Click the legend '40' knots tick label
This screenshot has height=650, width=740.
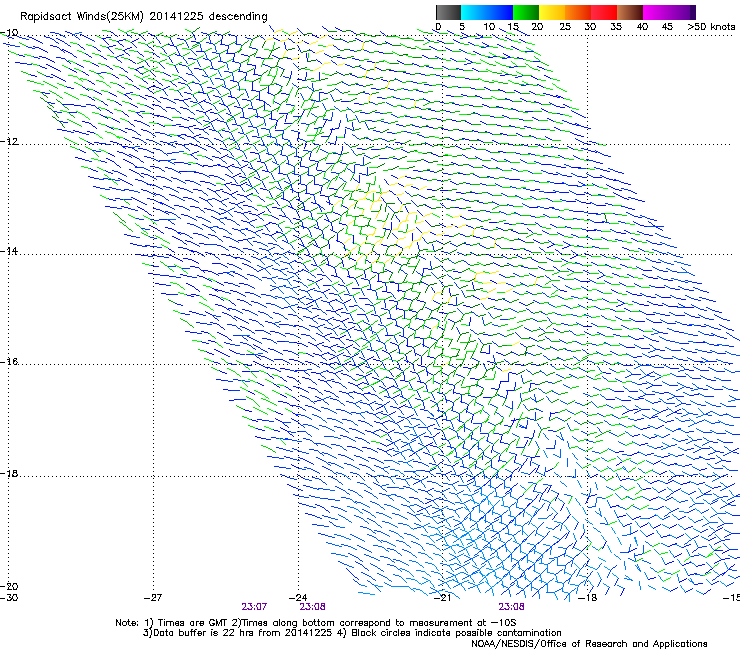(x=642, y=26)
